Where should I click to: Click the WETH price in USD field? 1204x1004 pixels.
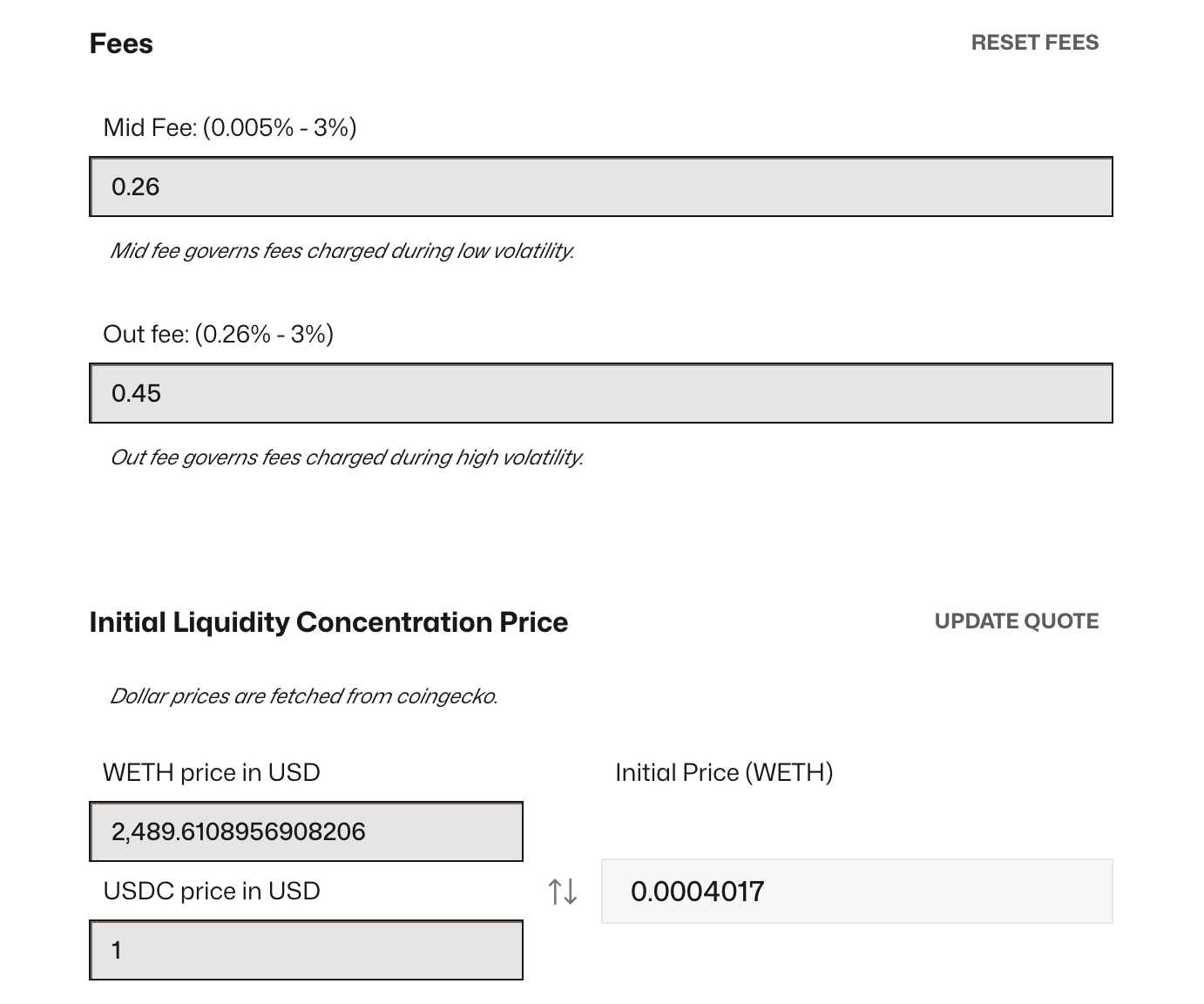[306, 831]
